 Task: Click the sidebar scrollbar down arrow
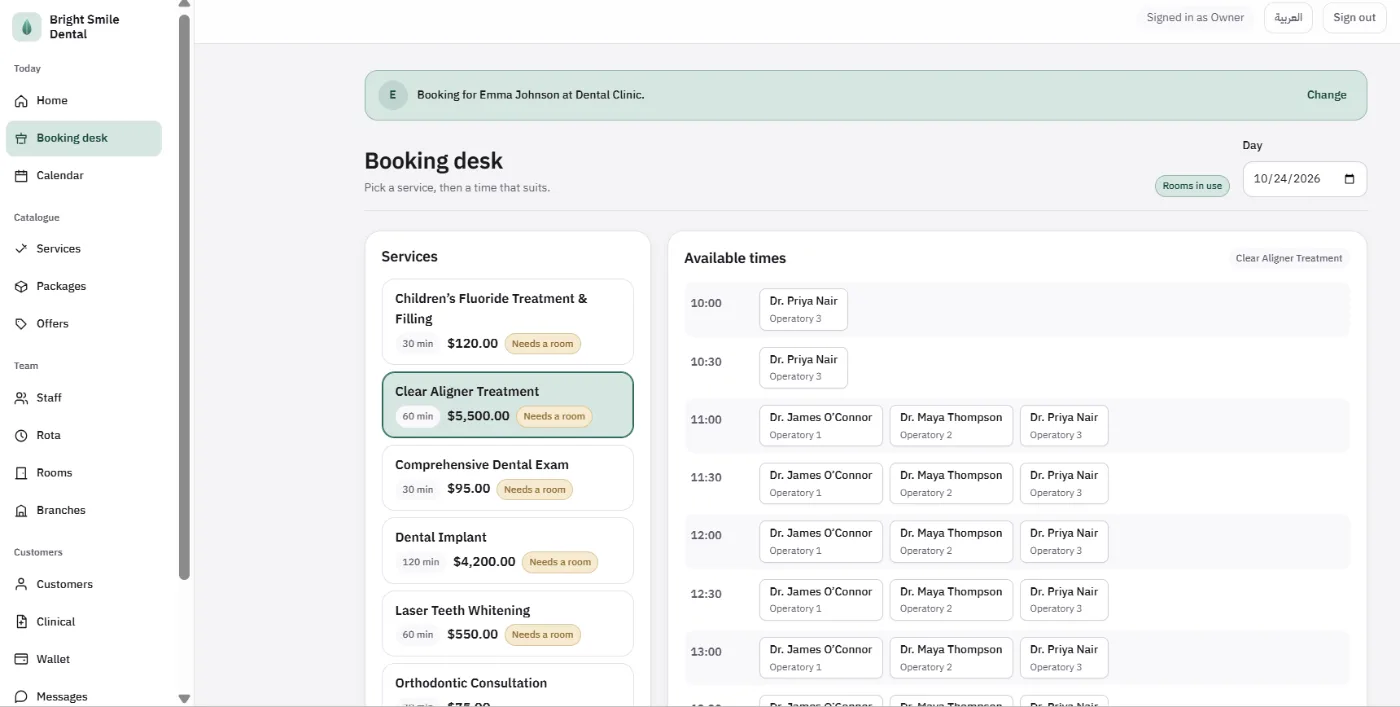[184, 698]
